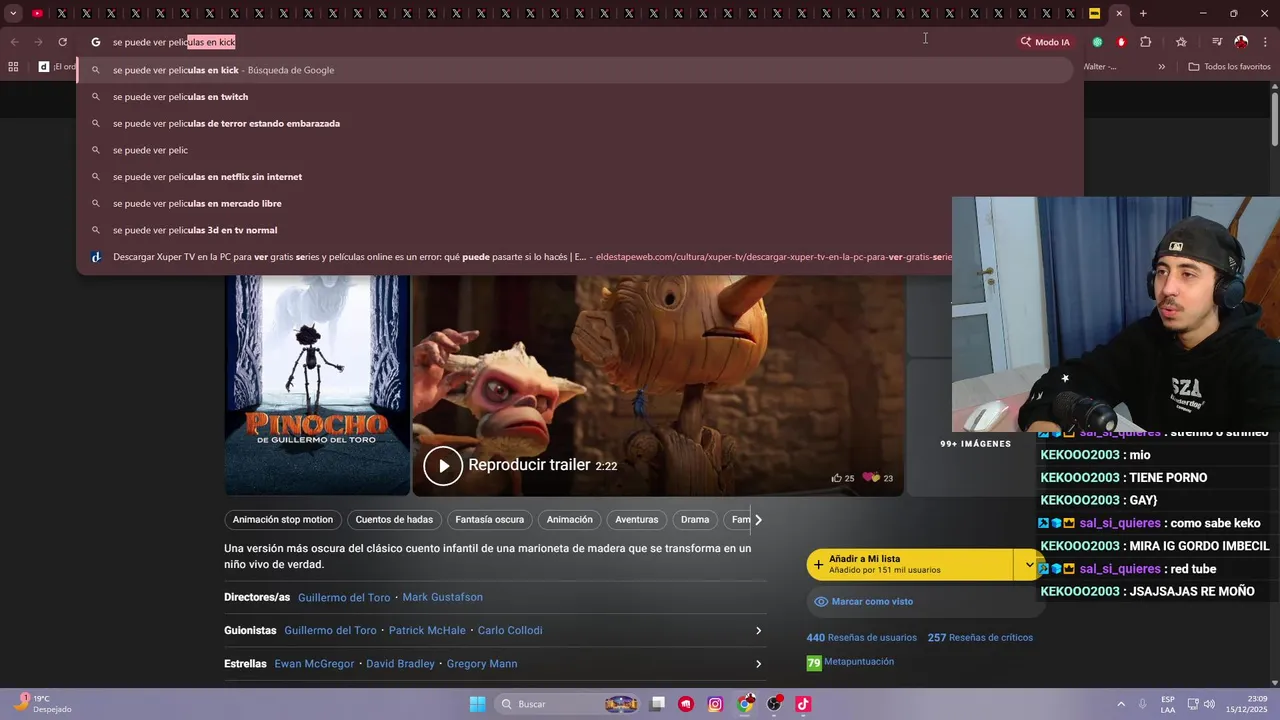
Task: Expand the Guionistas row chevron
Action: (758, 631)
